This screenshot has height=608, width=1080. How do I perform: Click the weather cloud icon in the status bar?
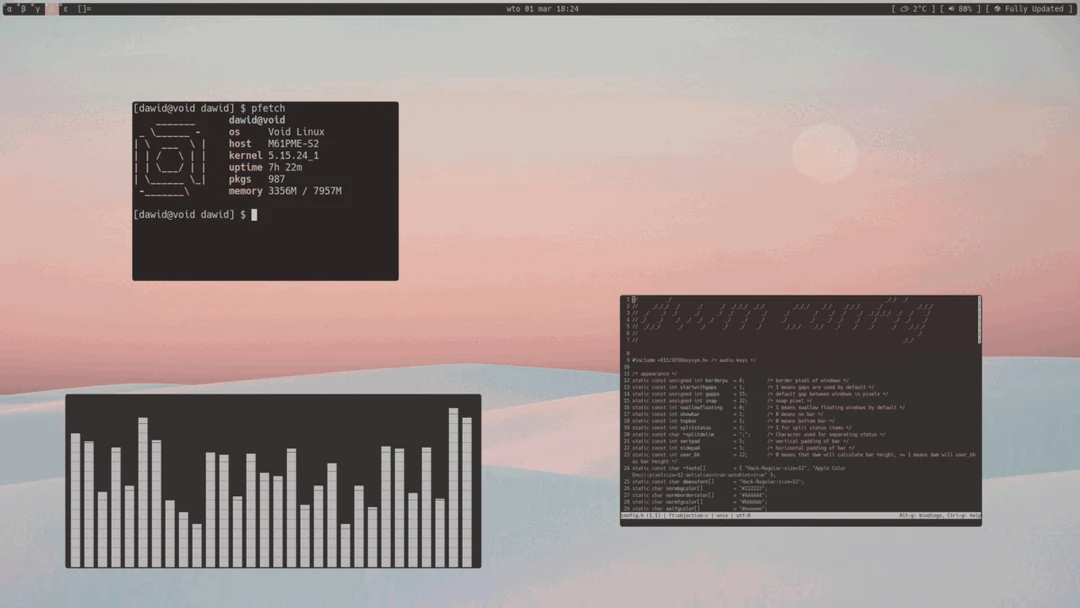pyautogui.click(x=905, y=9)
